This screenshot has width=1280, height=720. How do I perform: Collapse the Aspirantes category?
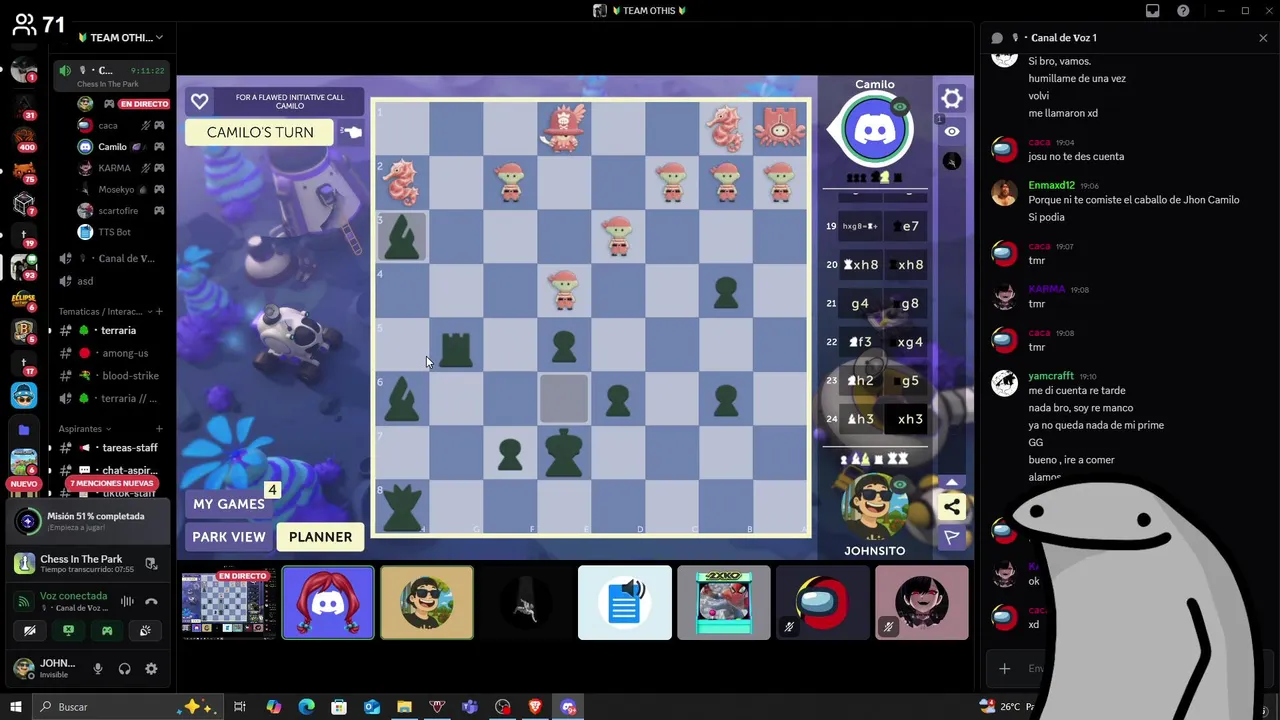pos(85,428)
